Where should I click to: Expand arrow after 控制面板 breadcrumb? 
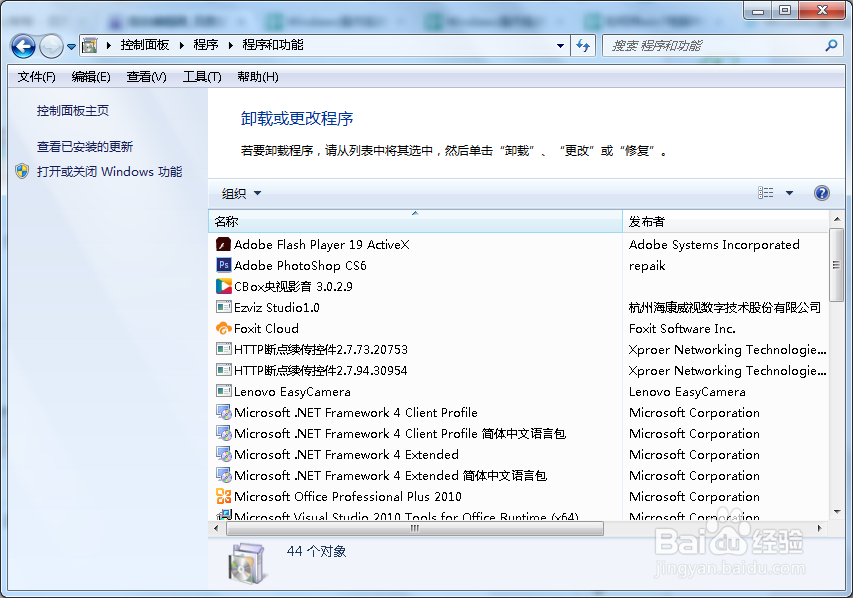coord(182,45)
